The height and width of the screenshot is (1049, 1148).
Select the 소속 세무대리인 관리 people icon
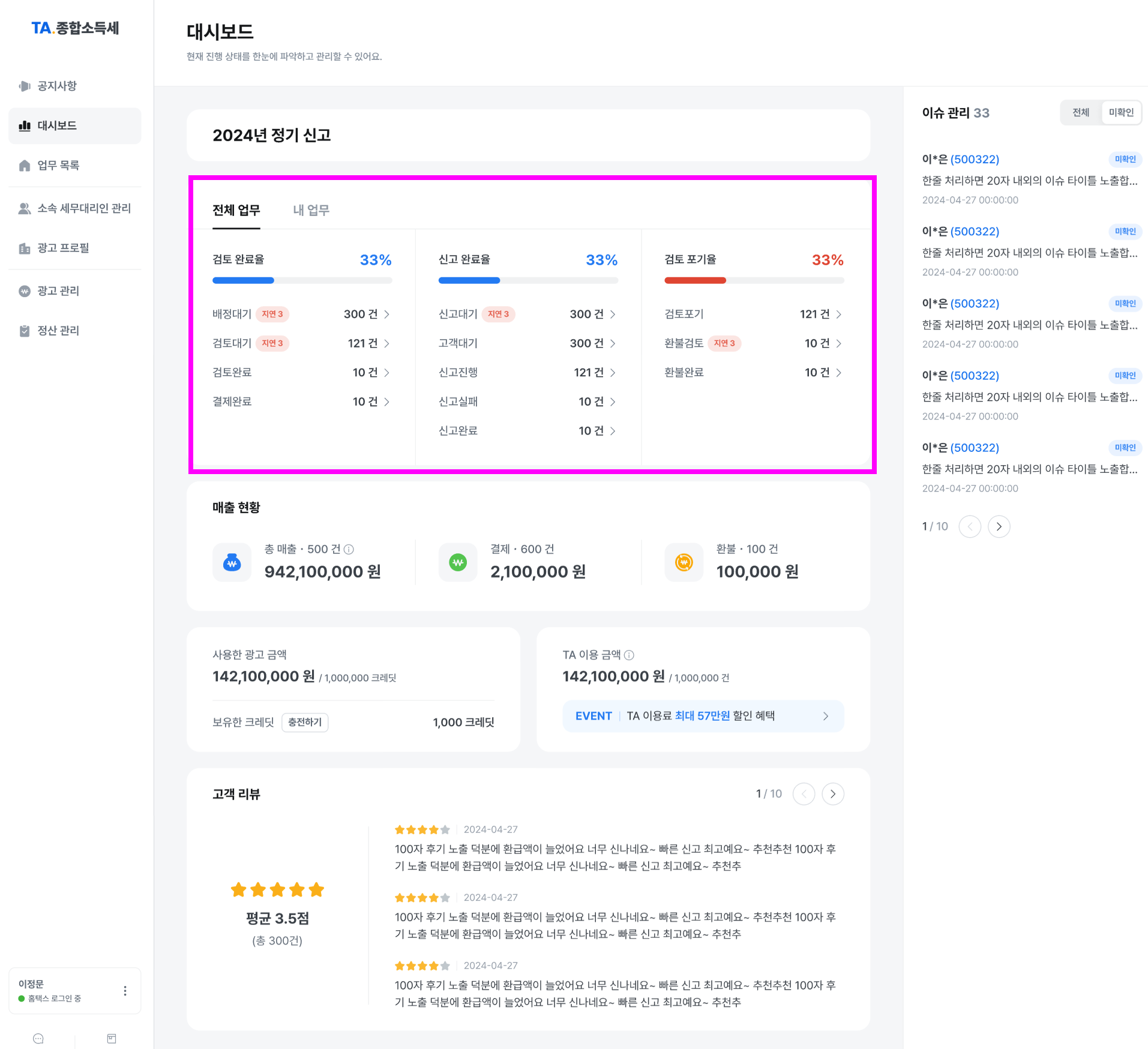click(25, 208)
